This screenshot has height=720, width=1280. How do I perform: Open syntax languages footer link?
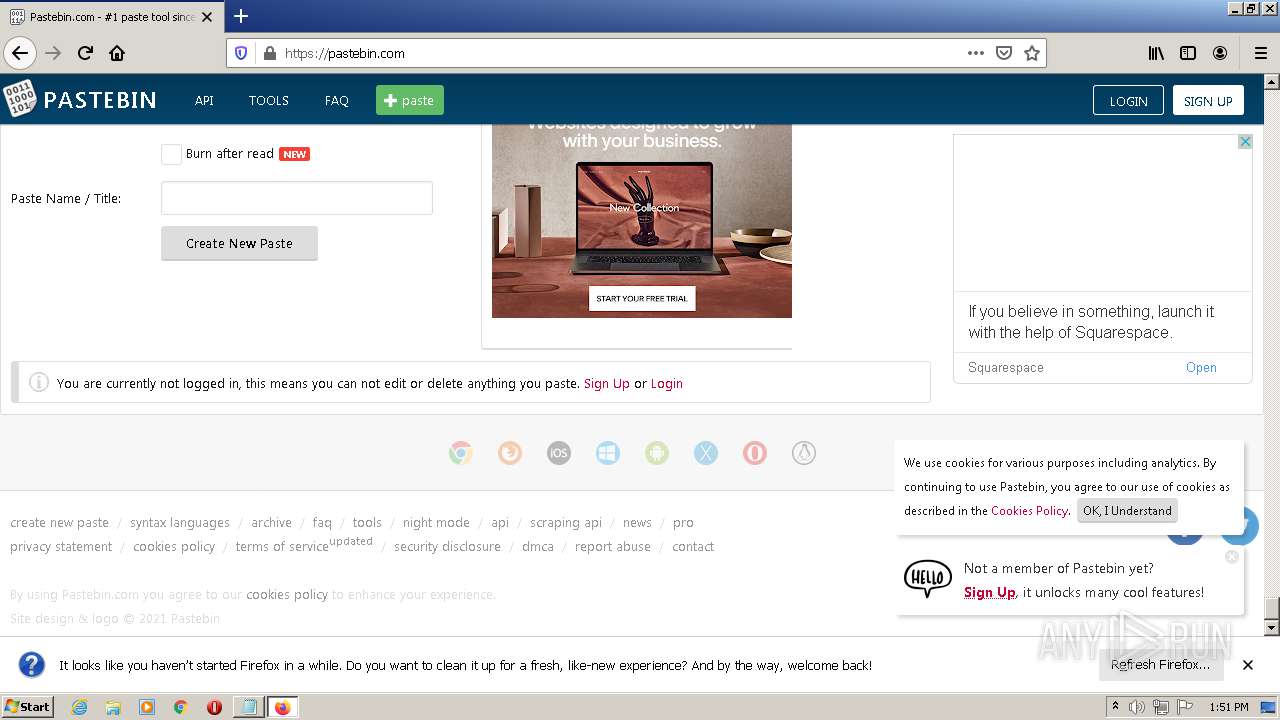[180, 522]
